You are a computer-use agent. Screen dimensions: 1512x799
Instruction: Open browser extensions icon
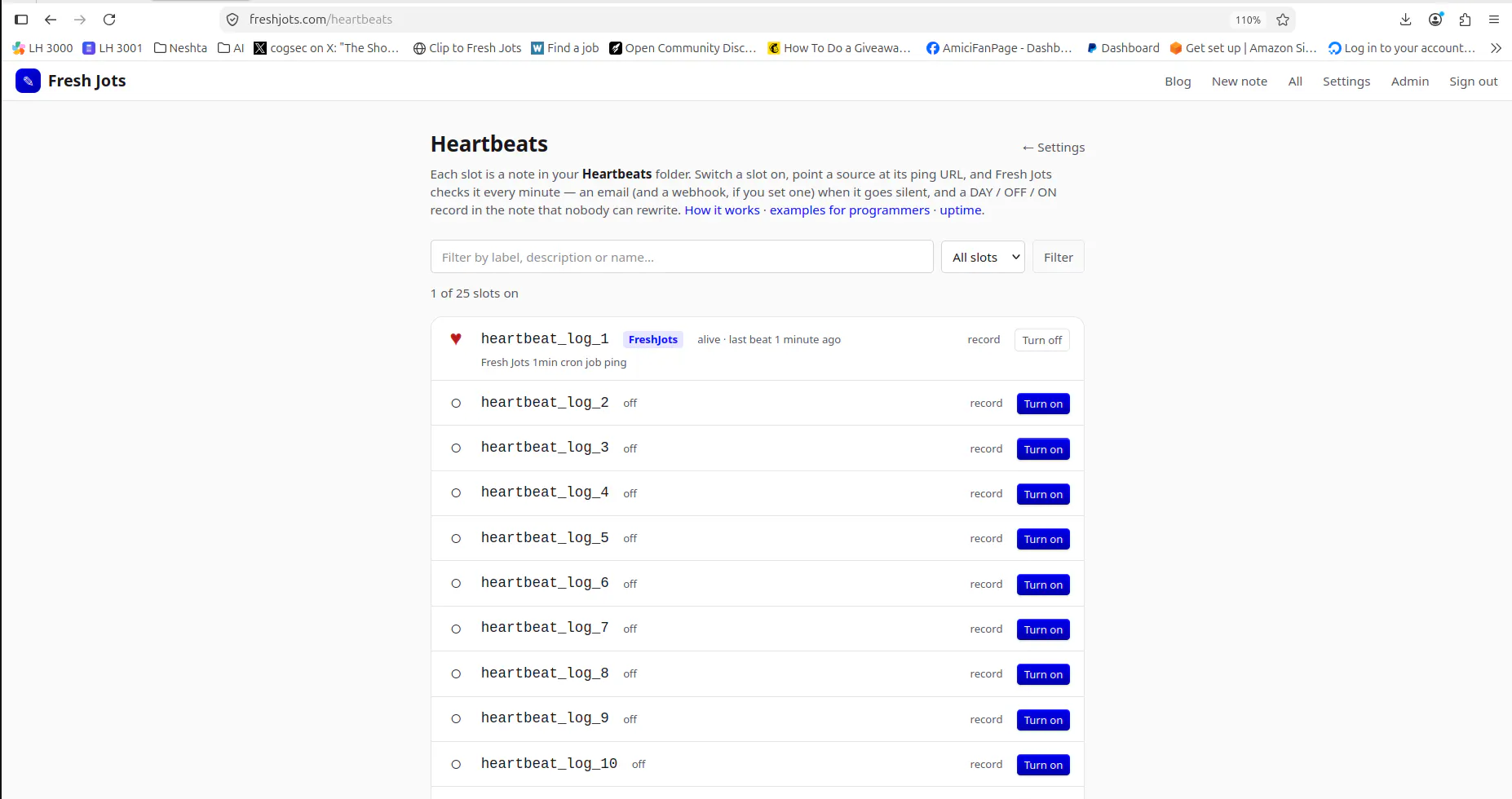coord(1465,20)
